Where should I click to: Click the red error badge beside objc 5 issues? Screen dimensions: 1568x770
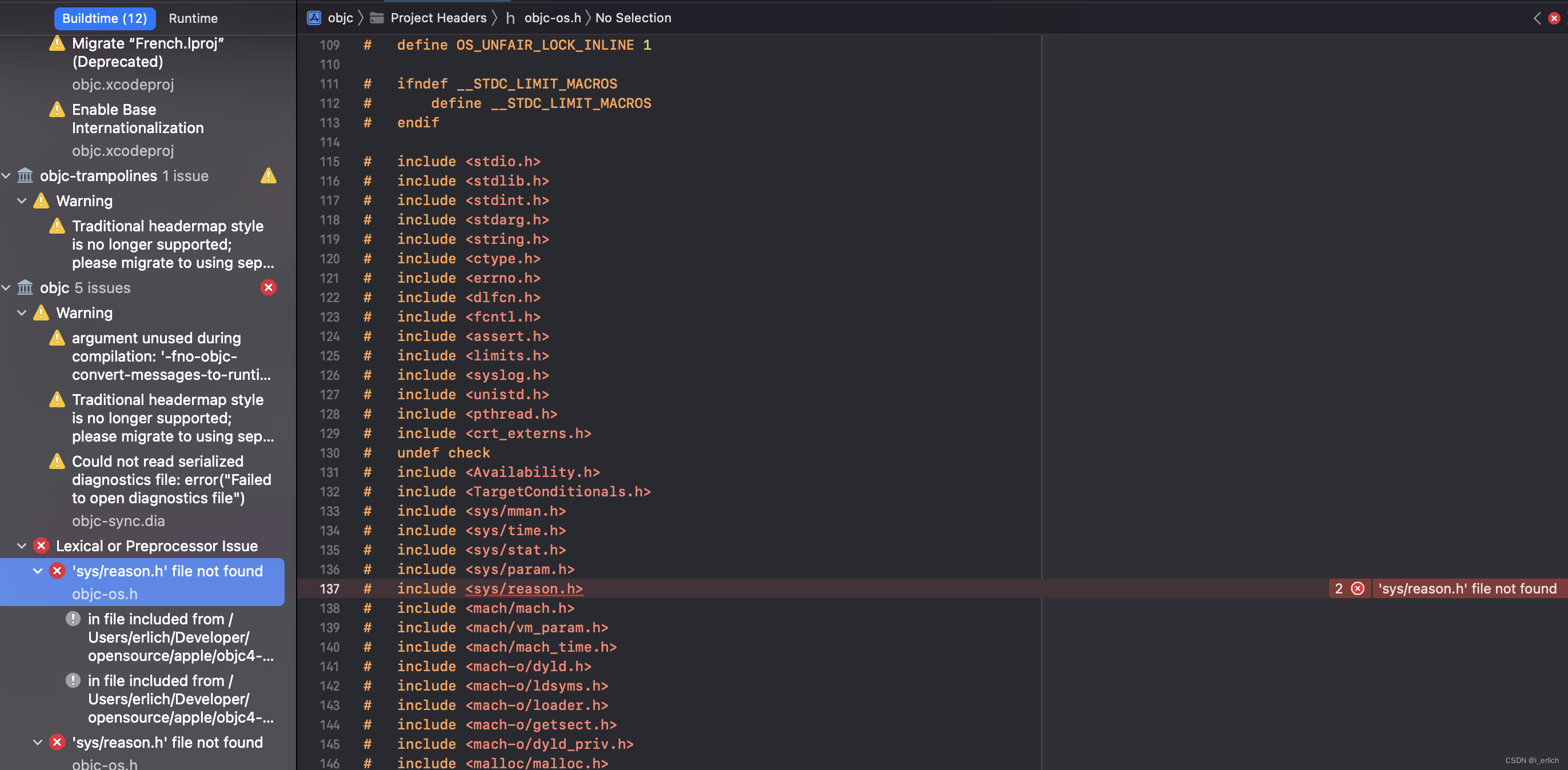coord(269,287)
